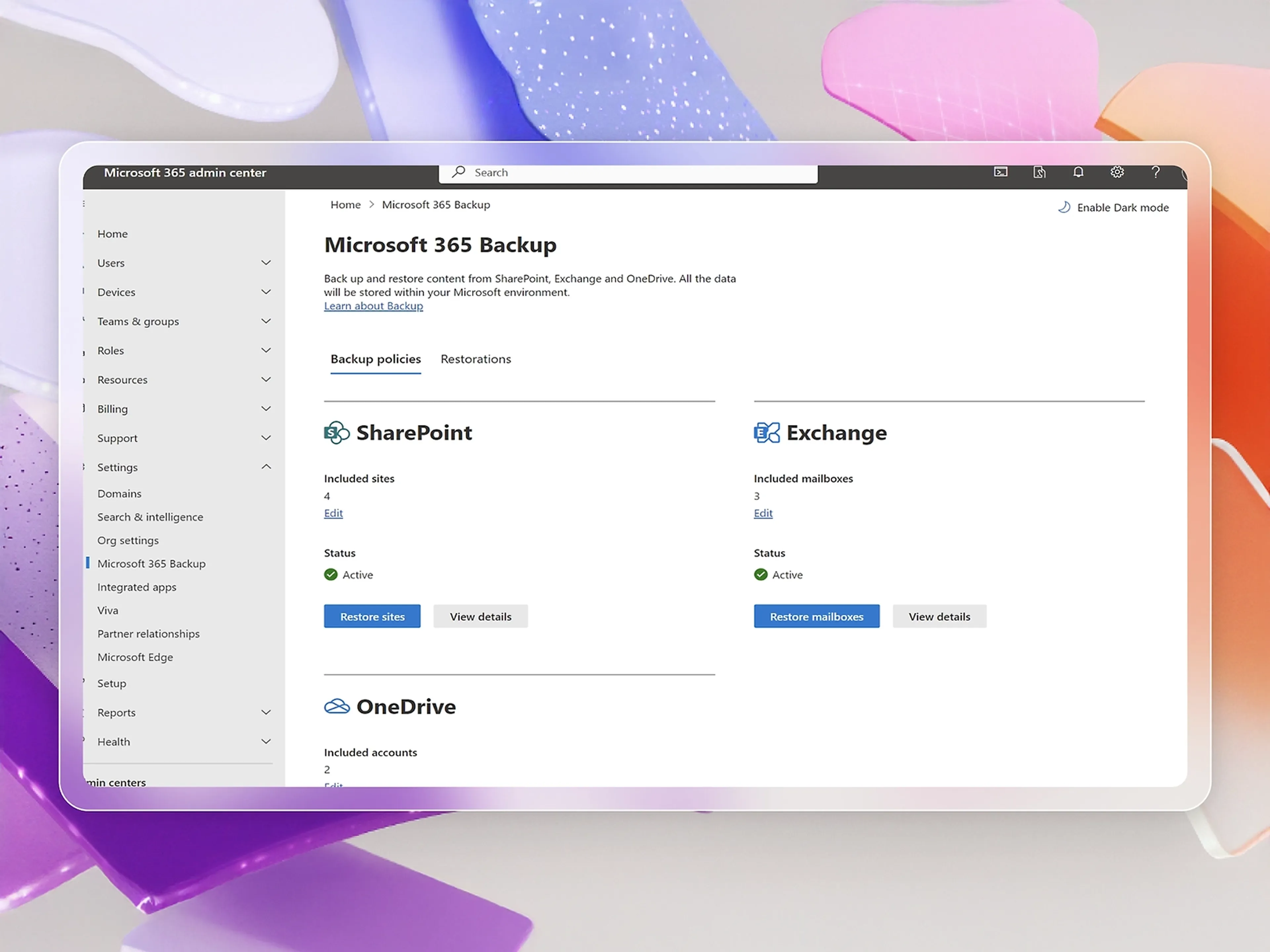Expand the Users menu chevron
1270x952 pixels.
[x=266, y=263]
